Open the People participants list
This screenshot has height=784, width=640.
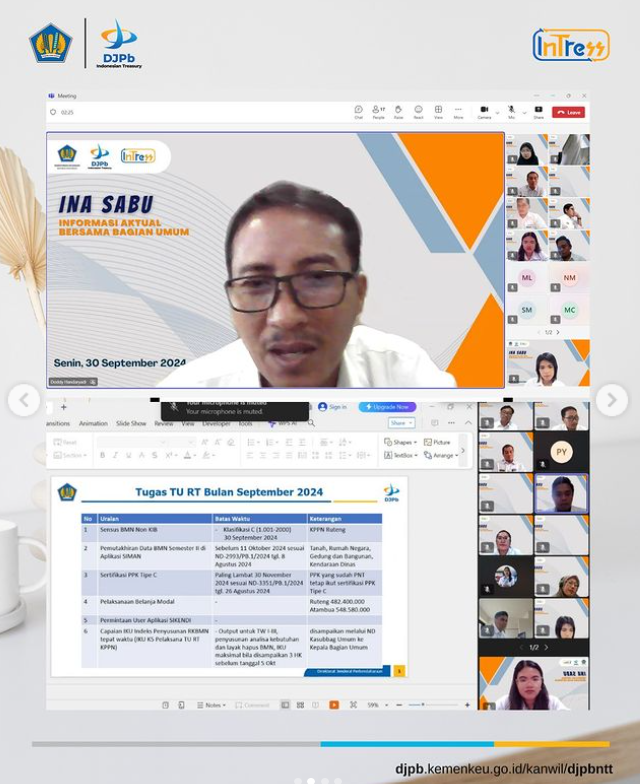(x=378, y=112)
